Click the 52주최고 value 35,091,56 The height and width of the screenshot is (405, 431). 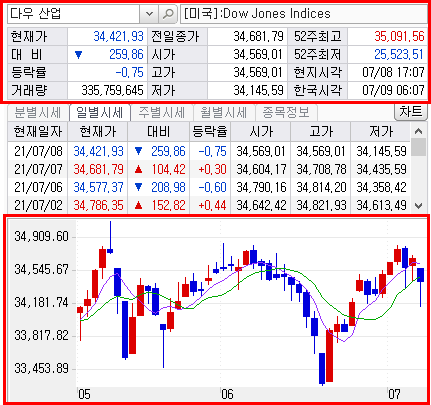pos(399,36)
